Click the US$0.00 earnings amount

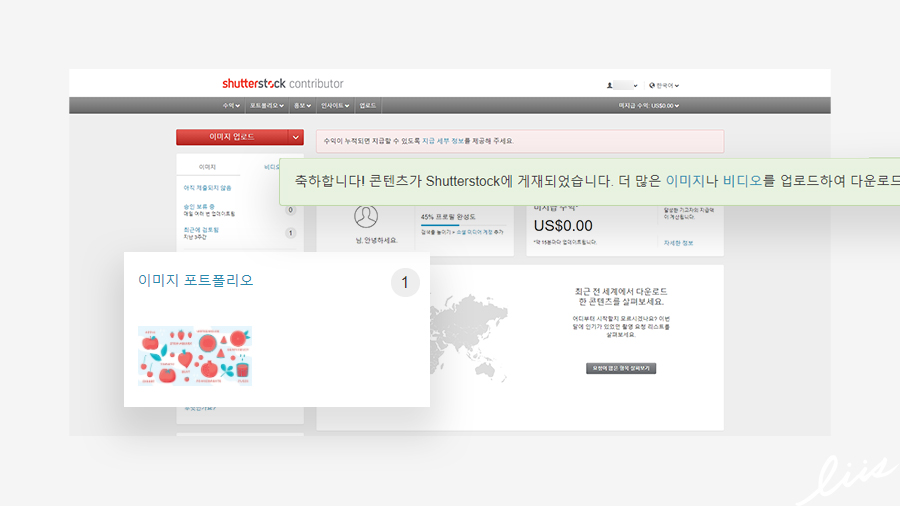pyautogui.click(x=563, y=225)
